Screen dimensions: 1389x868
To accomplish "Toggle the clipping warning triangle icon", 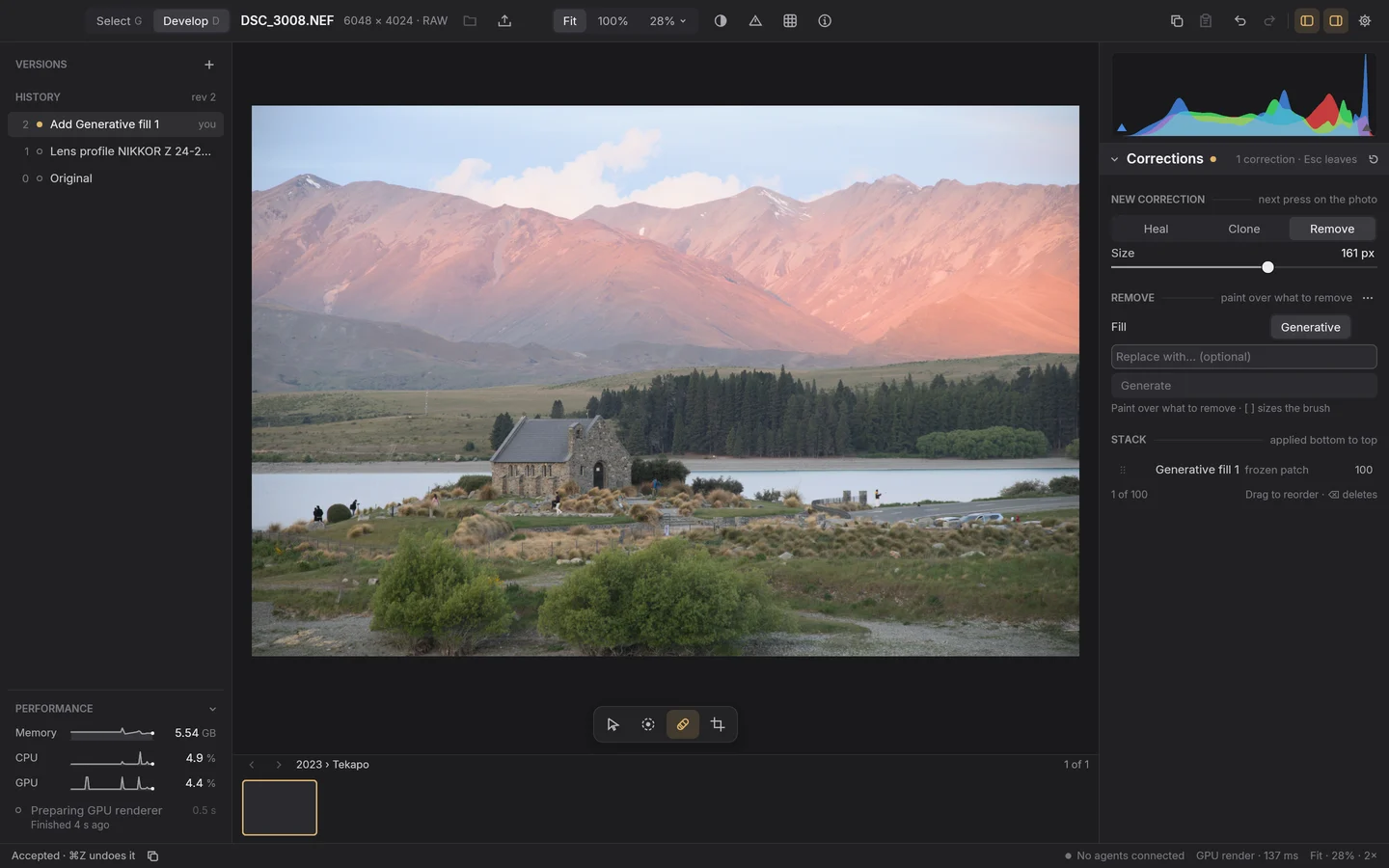I will pos(755,21).
